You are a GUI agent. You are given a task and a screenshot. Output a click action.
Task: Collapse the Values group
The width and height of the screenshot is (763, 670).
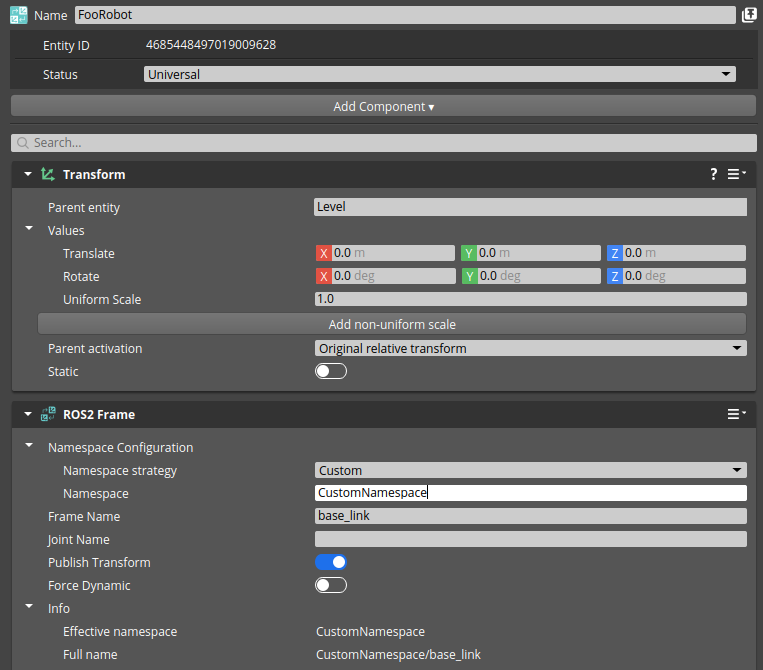pyautogui.click(x=29, y=228)
